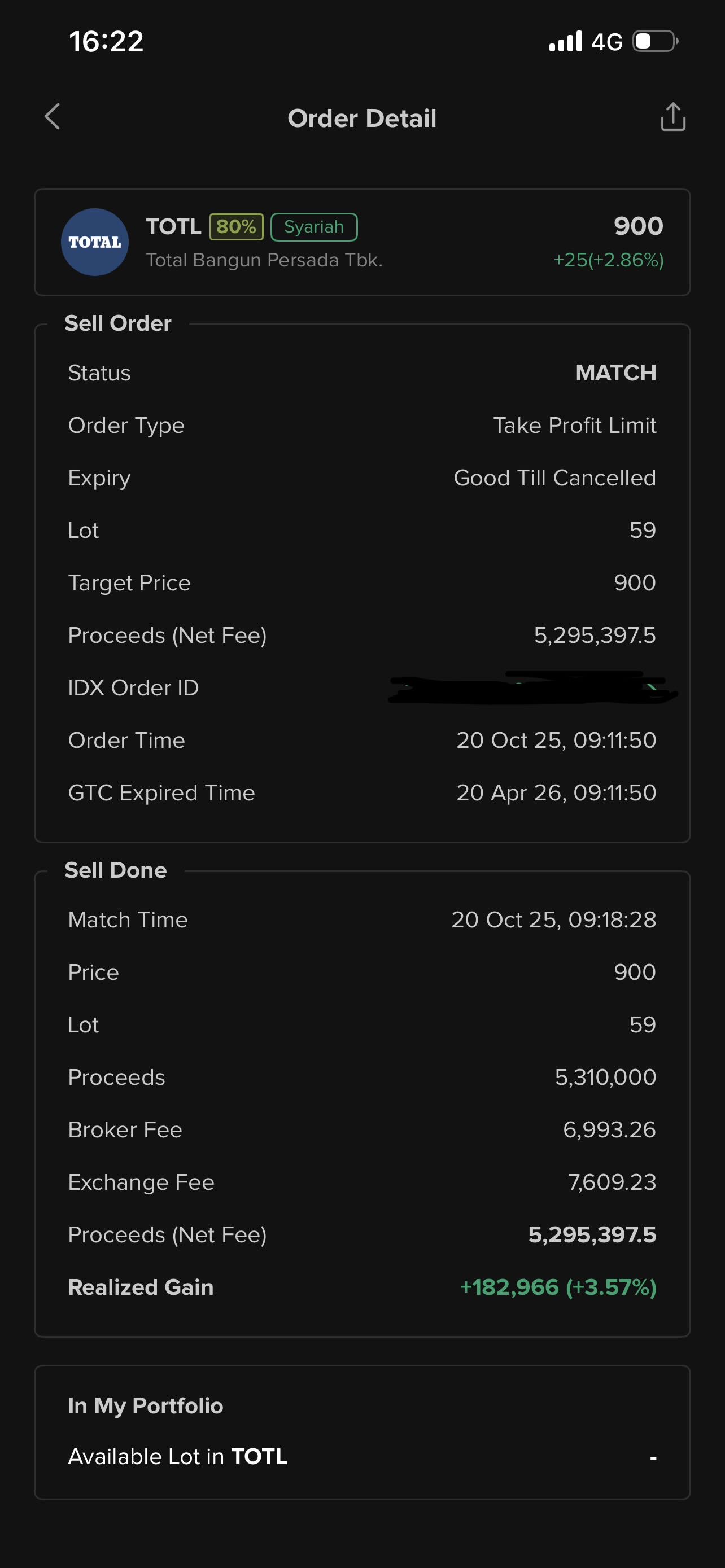The width and height of the screenshot is (725, 1568).
Task: Tap the stock price 900 in header
Action: (638, 226)
